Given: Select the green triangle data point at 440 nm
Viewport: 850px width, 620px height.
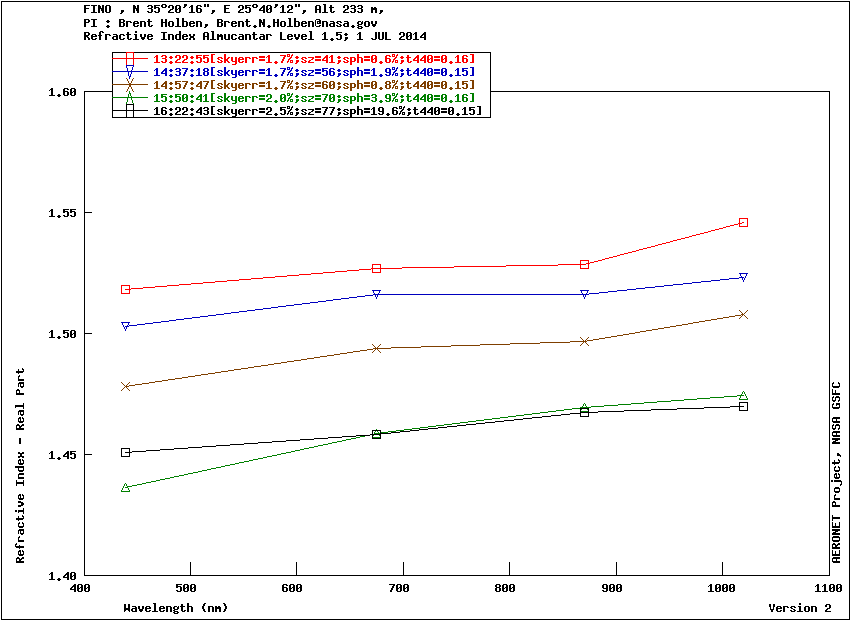Looking at the screenshot, I should (x=126, y=487).
